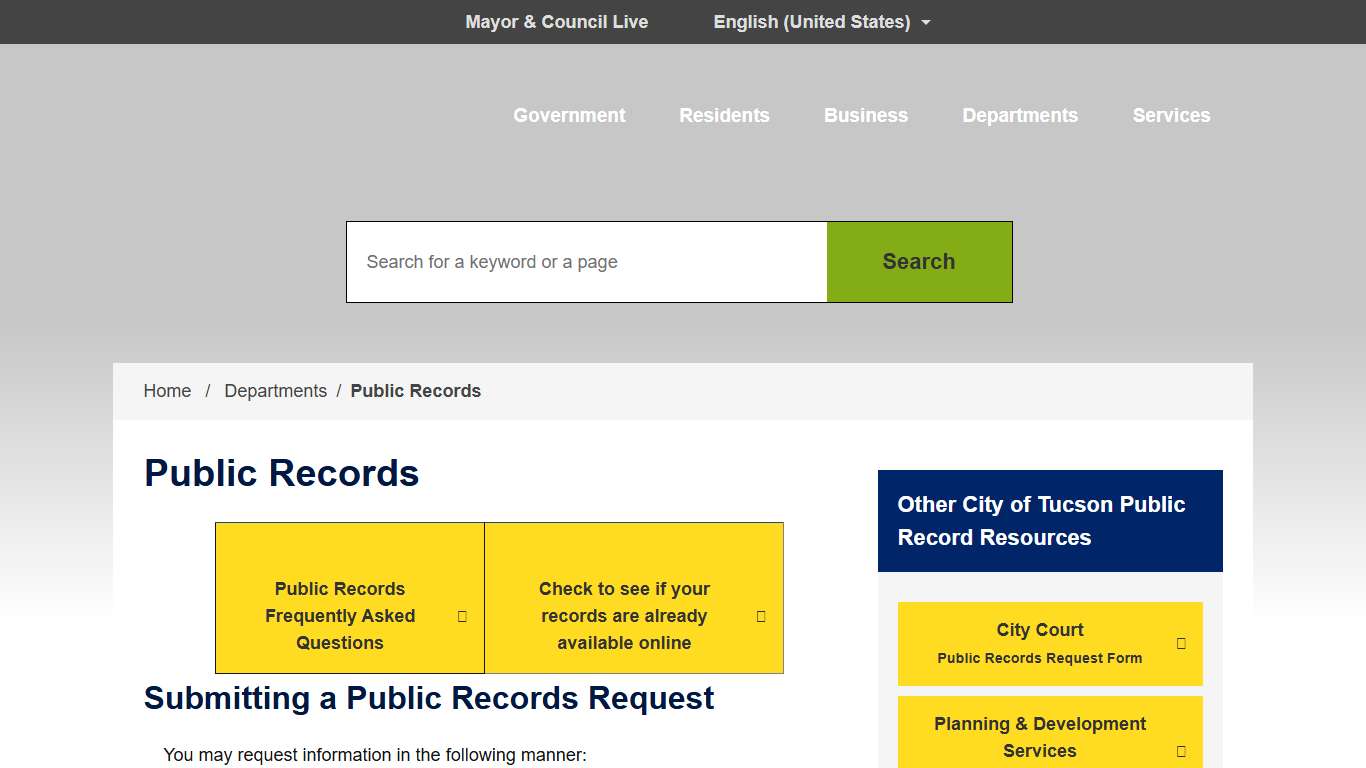Open the English (United States) language selector
The height and width of the screenshot is (768, 1366).
[811, 21]
